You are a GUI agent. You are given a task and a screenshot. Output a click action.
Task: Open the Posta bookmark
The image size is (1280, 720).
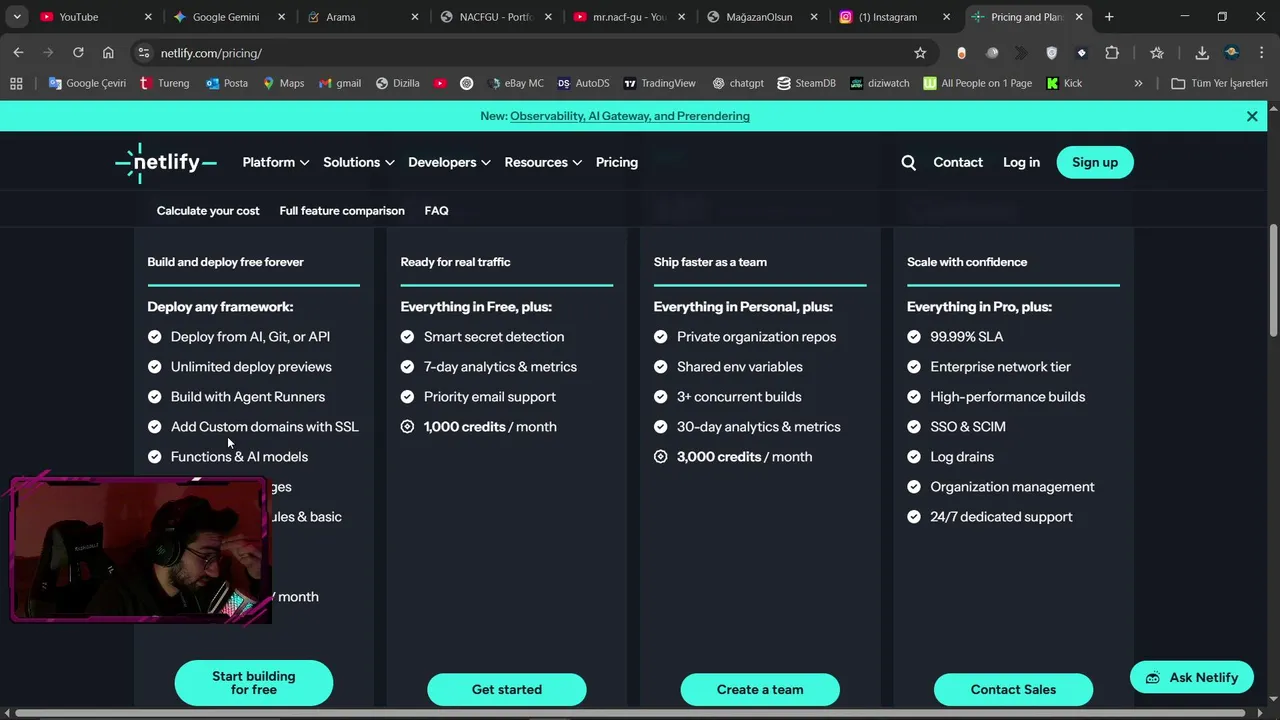(227, 83)
